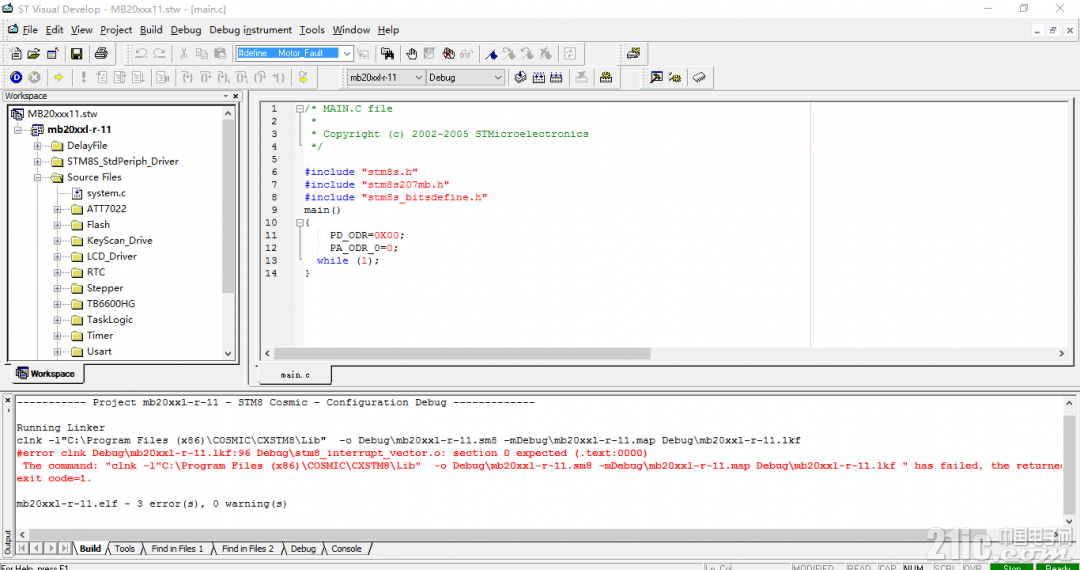Click the Save floppy disk icon
Image resolution: width=1080 pixels, height=570 pixels.
(76, 53)
